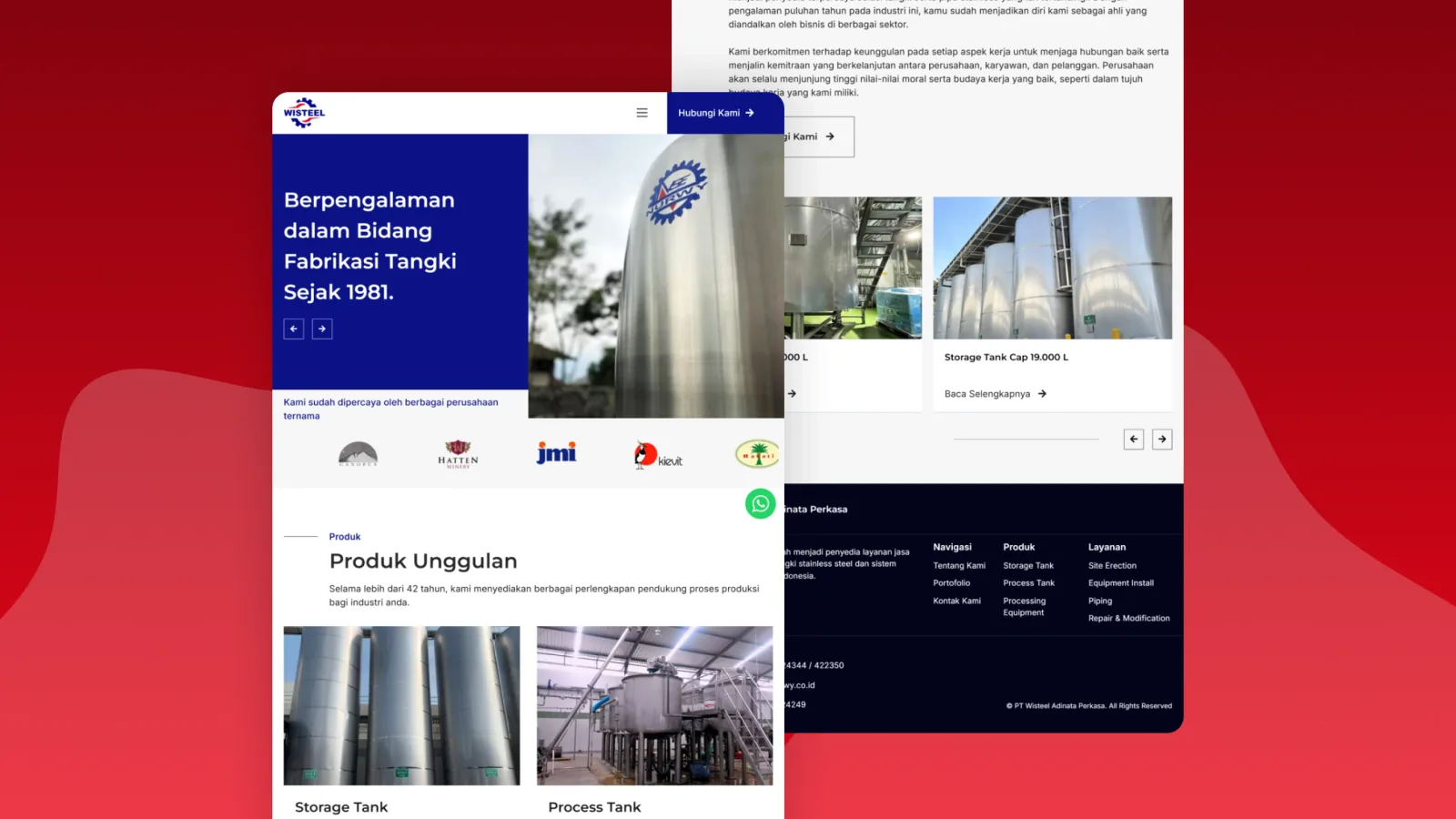Click the Hubungi Kami header button
This screenshot has height=819, width=1456.
725,113
